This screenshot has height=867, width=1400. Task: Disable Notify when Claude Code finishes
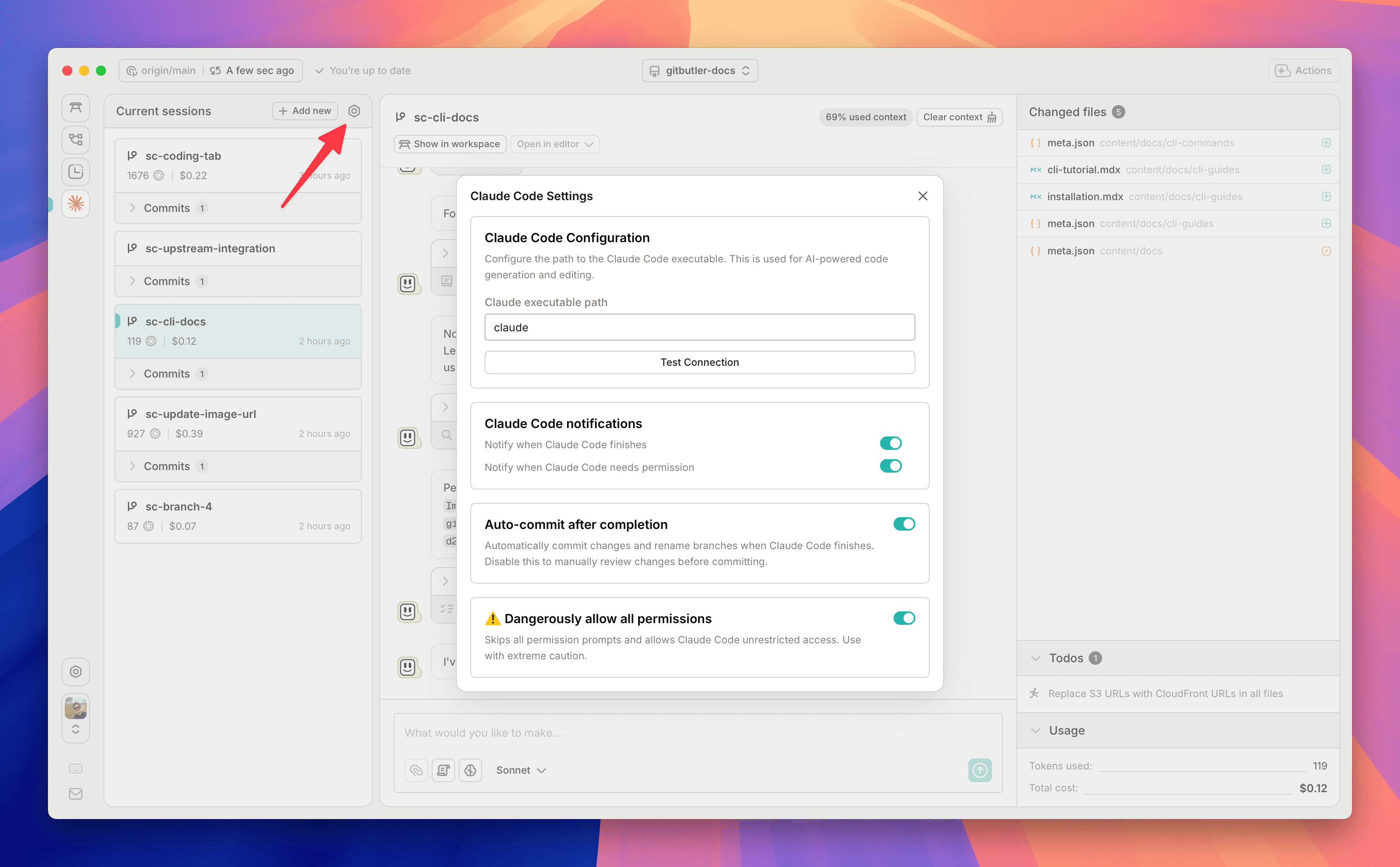pyautogui.click(x=891, y=443)
